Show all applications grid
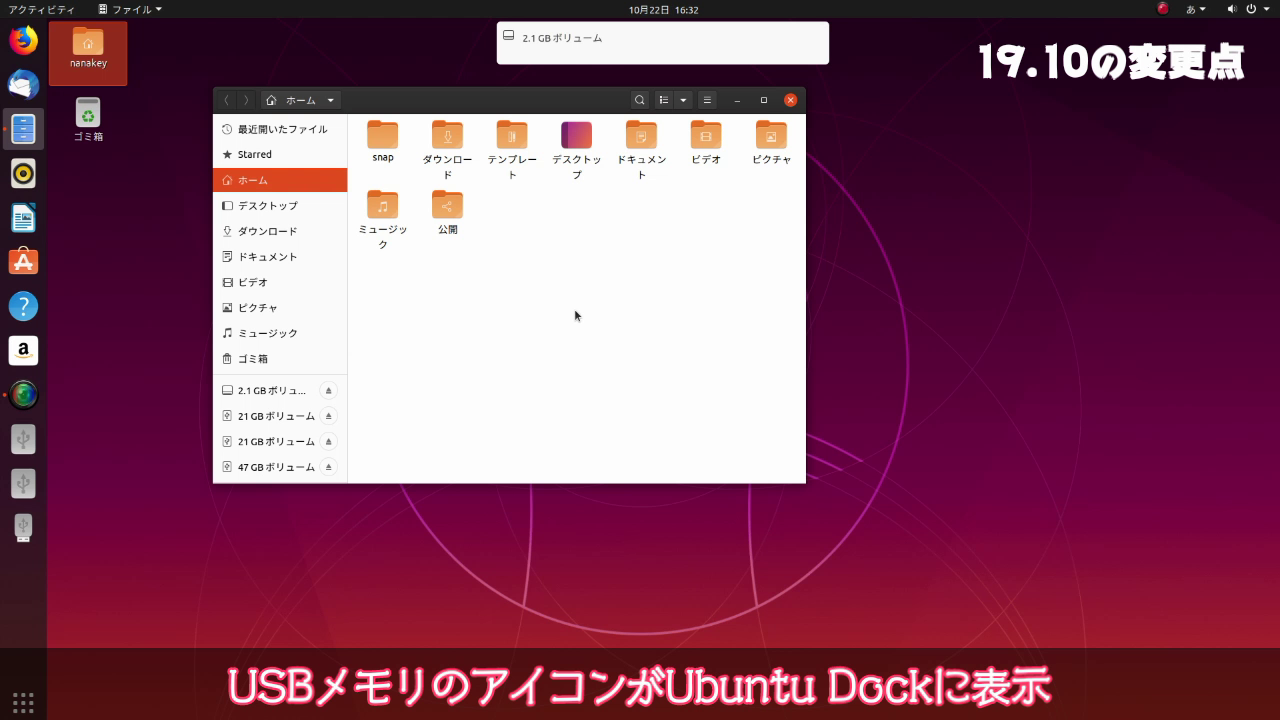The image size is (1280, 720). pyautogui.click(x=23, y=701)
